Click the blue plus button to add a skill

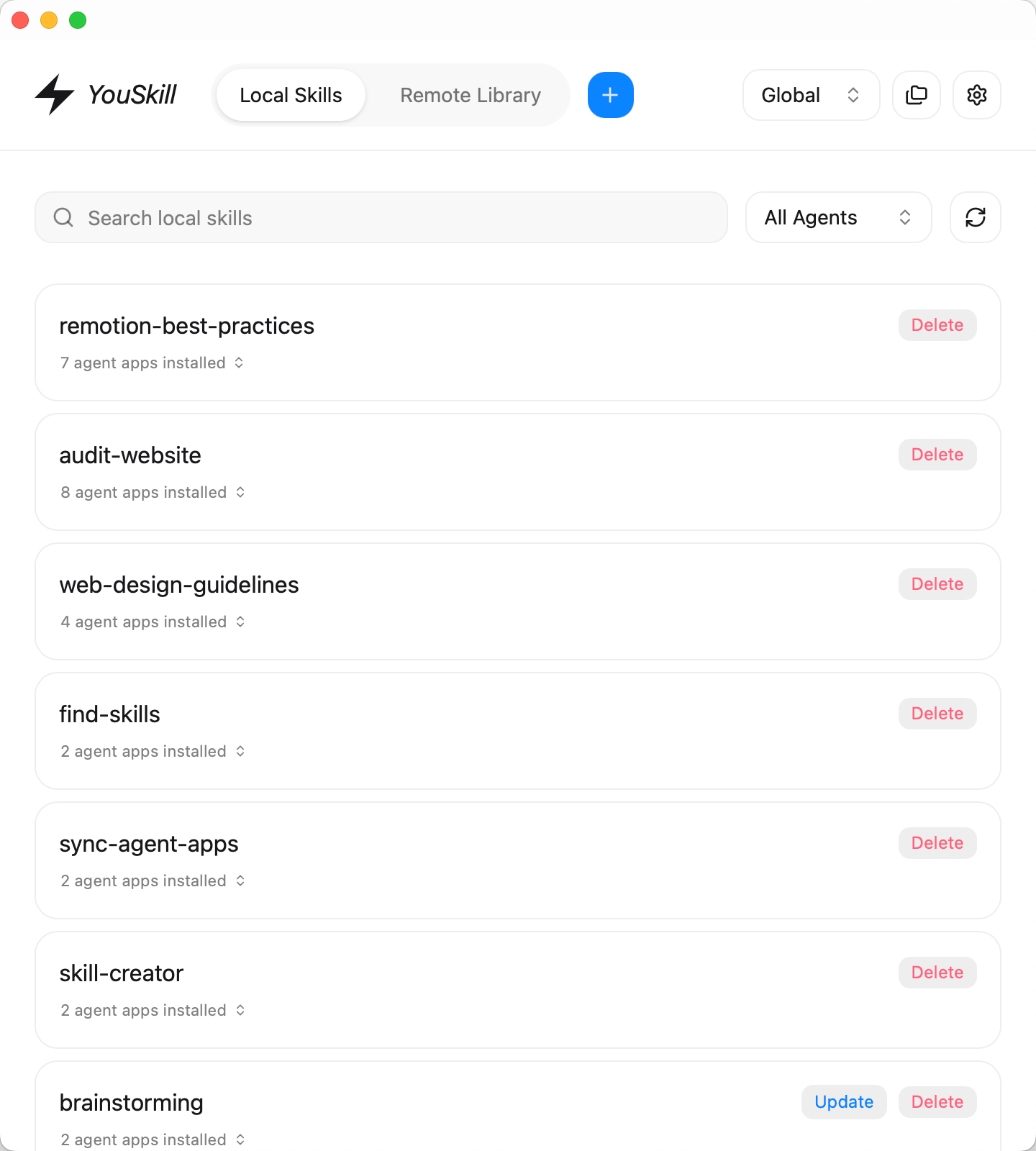(x=610, y=94)
